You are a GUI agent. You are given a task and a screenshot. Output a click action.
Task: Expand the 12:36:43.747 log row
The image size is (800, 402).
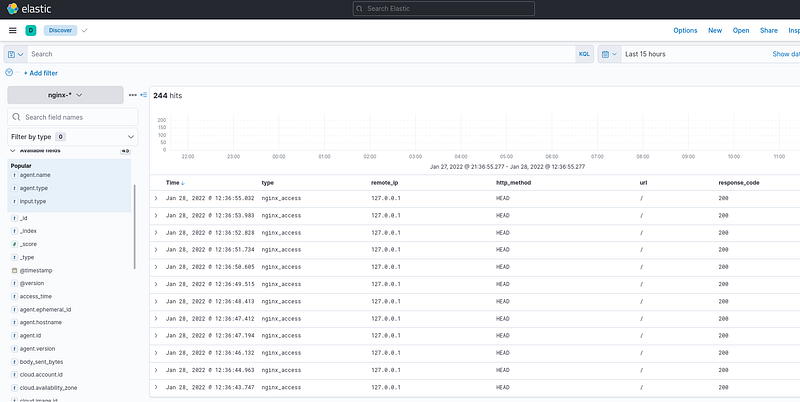[156, 387]
